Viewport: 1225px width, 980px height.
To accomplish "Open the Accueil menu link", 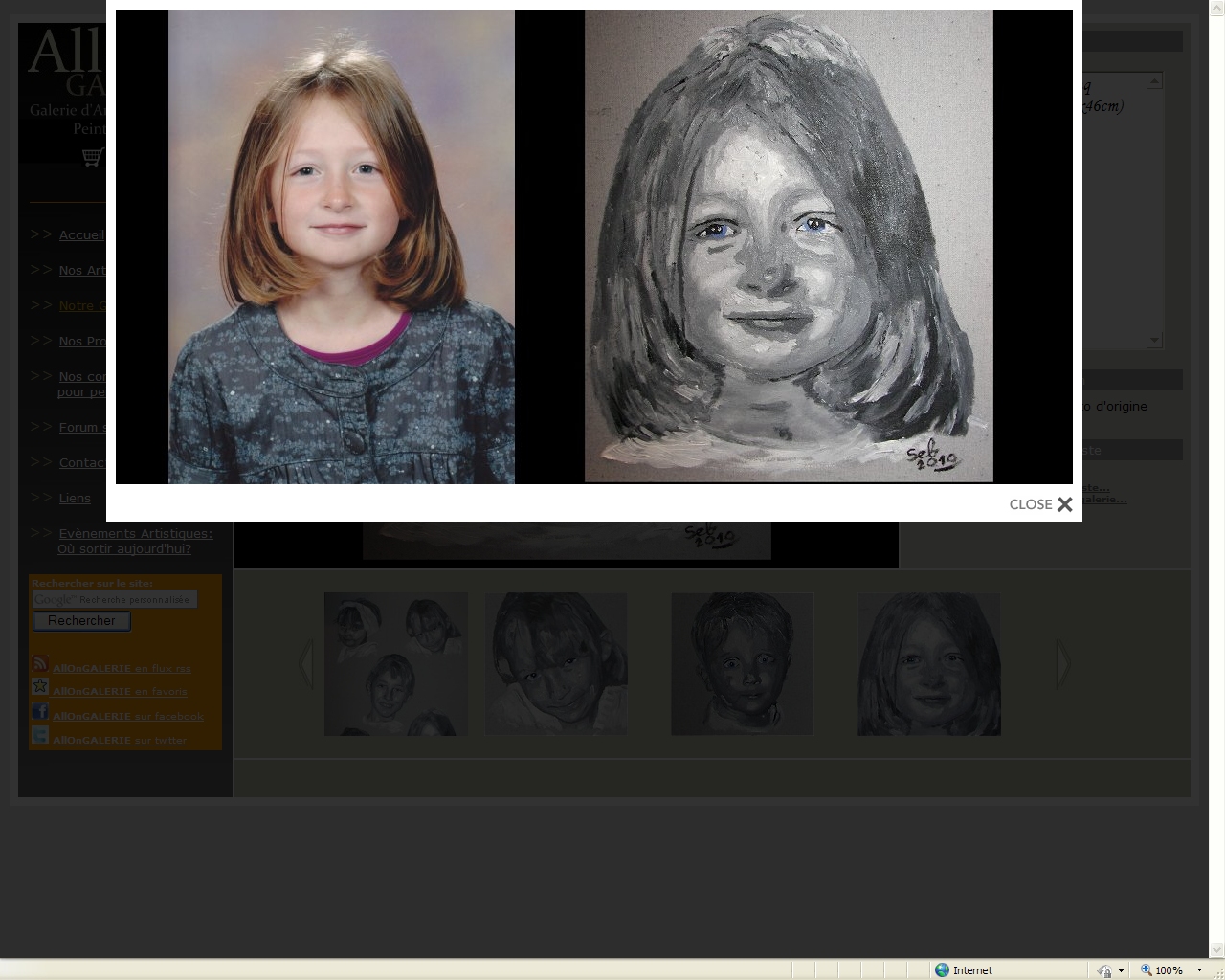I will (x=81, y=235).
